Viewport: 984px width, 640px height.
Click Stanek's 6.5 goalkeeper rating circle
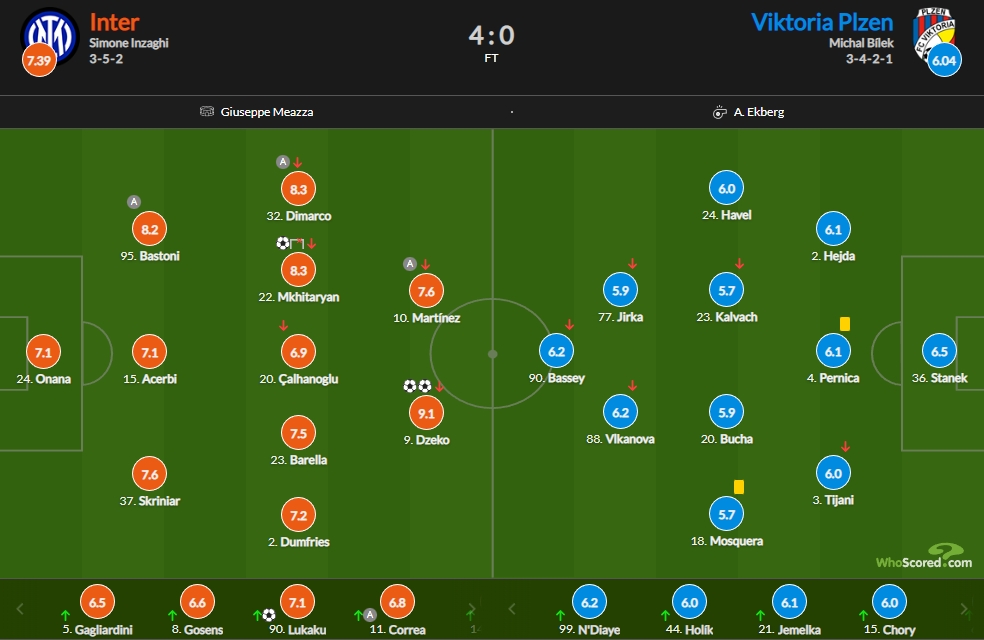click(939, 351)
